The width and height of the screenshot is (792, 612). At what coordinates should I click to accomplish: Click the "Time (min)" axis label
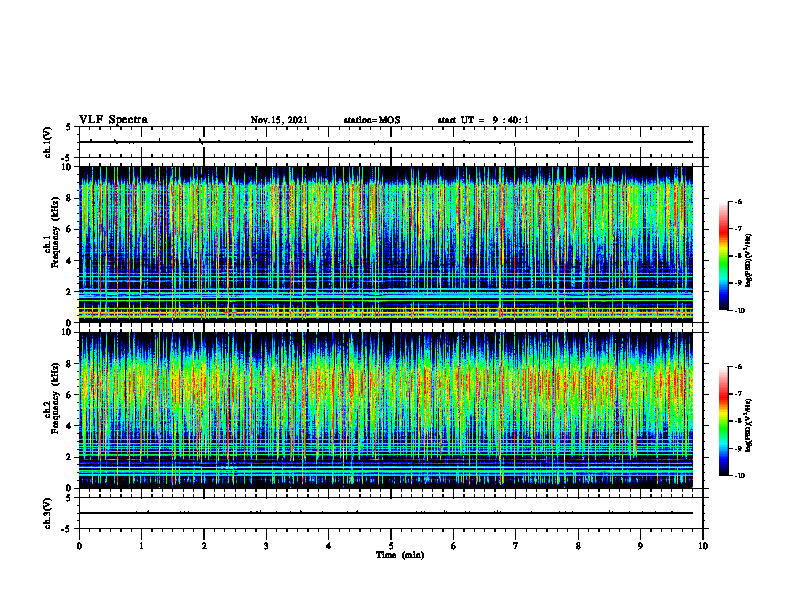(x=400, y=555)
